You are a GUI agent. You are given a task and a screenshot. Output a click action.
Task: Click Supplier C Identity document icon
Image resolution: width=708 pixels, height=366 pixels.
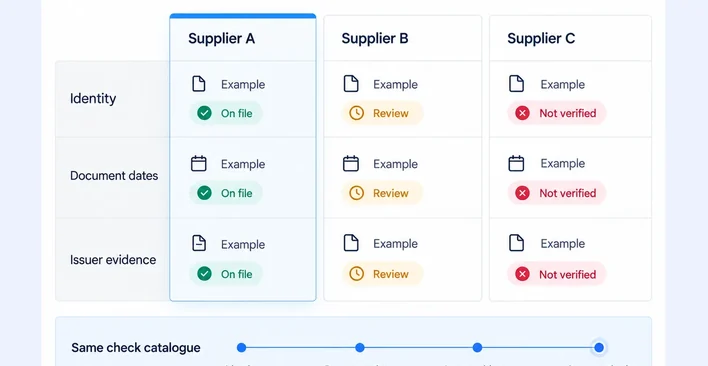coord(517,84)
